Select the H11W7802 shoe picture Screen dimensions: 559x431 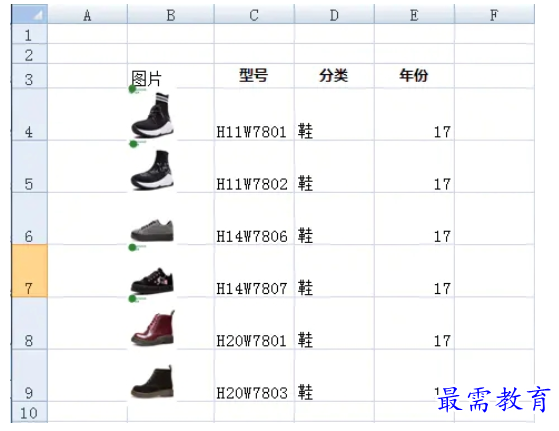coord(153,170)
